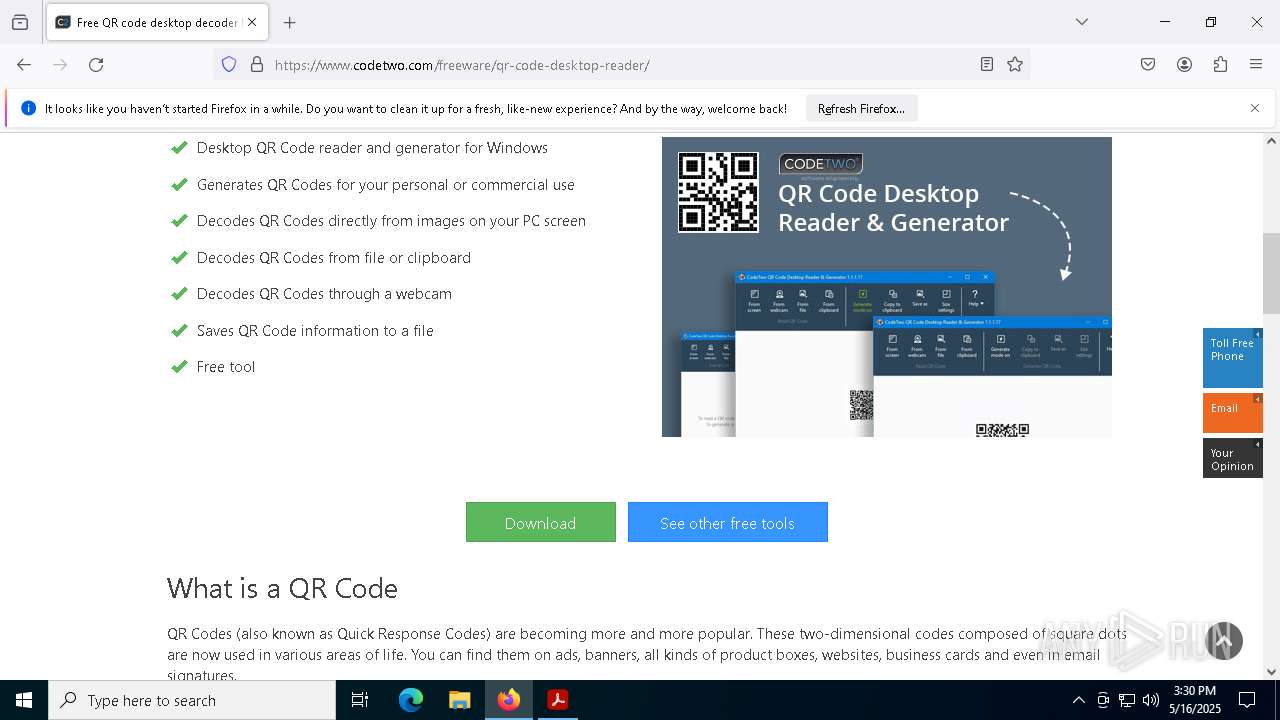Open Firefox account icon
Viewport: 1280px width, 720px height.
click(1184, 65)
